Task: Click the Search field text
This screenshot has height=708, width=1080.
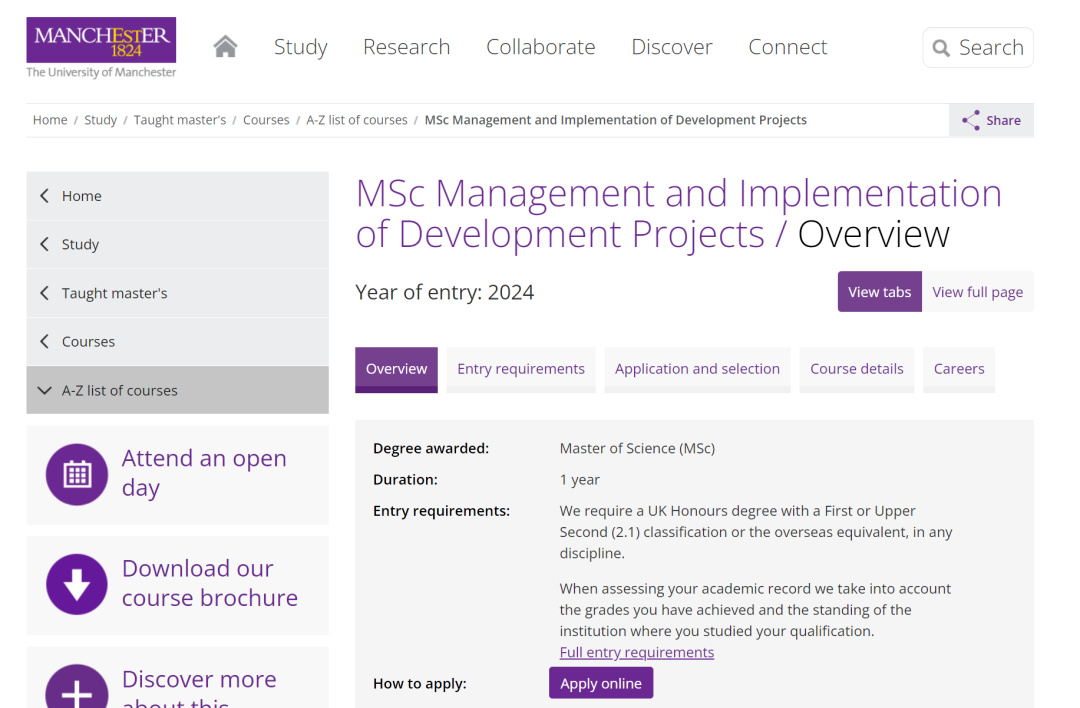Action: [991, 48]
